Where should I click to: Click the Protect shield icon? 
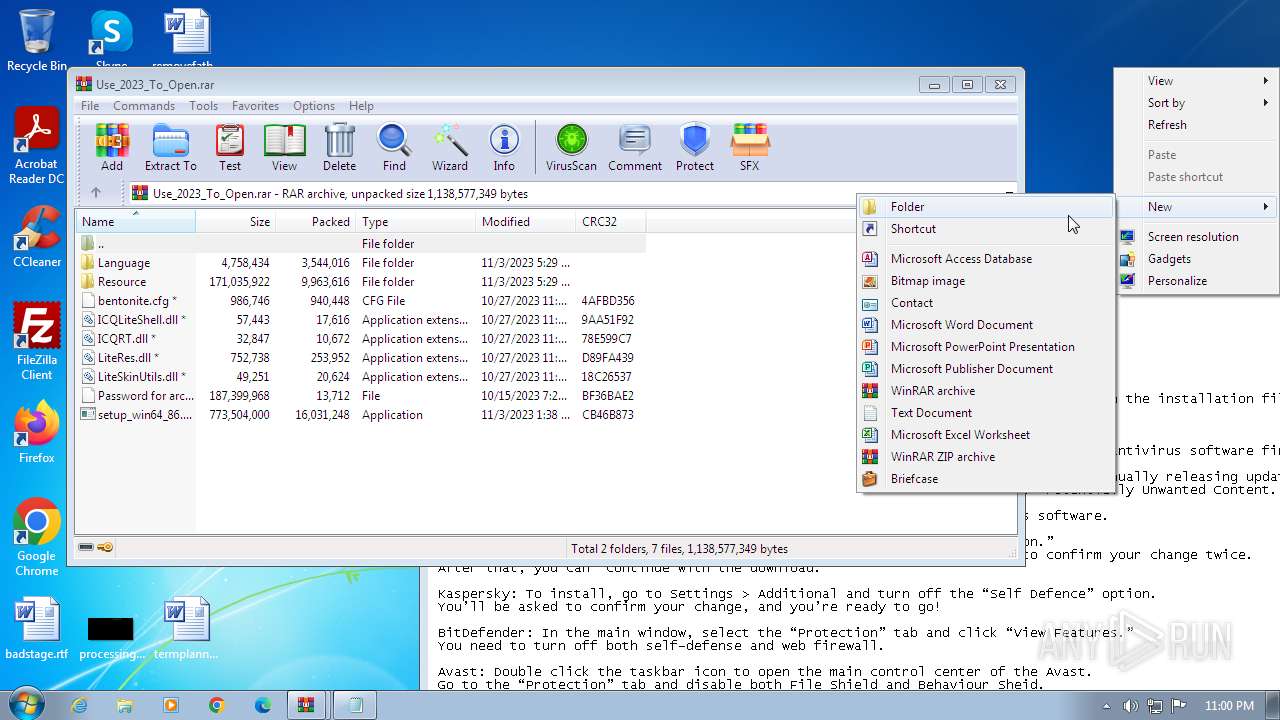(x=694, y=147)
